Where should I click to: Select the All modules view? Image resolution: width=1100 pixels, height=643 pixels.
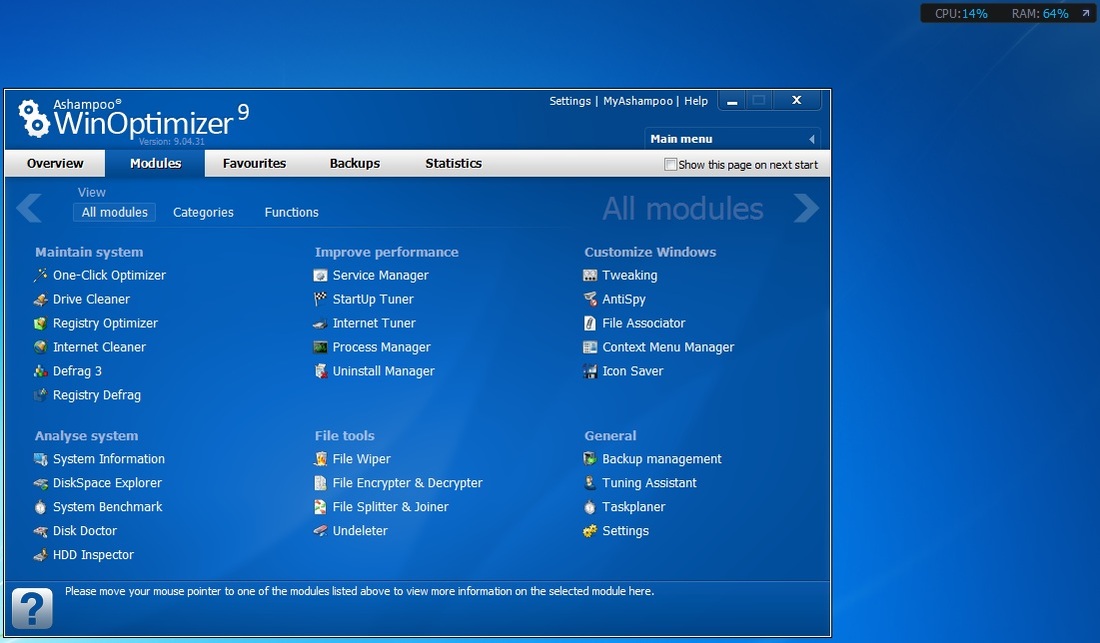(x=114, y=212)
